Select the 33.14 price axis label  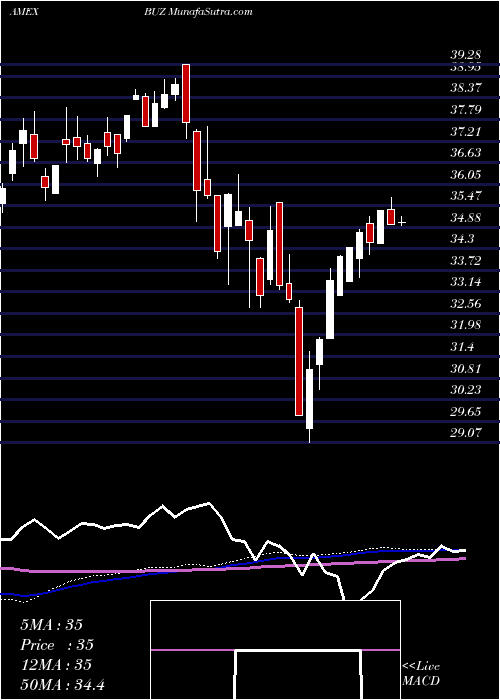coord(466,282)
